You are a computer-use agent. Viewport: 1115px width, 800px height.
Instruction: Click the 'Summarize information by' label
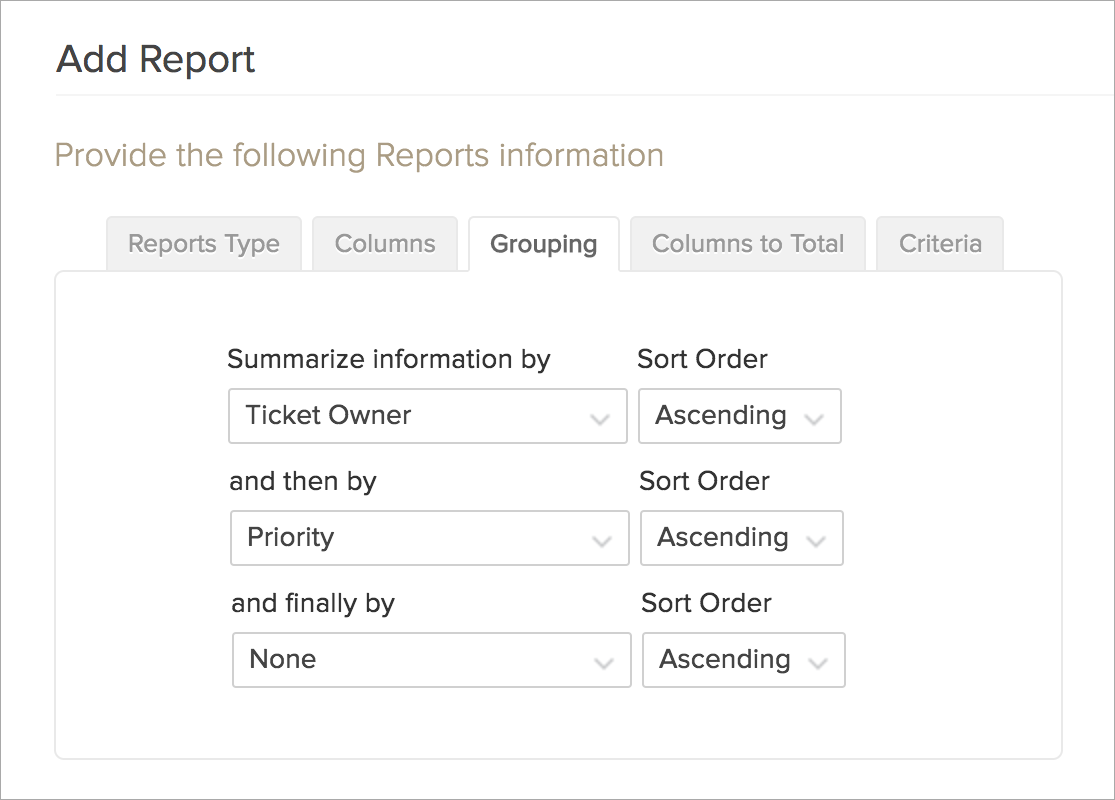[x=389, y=359]
